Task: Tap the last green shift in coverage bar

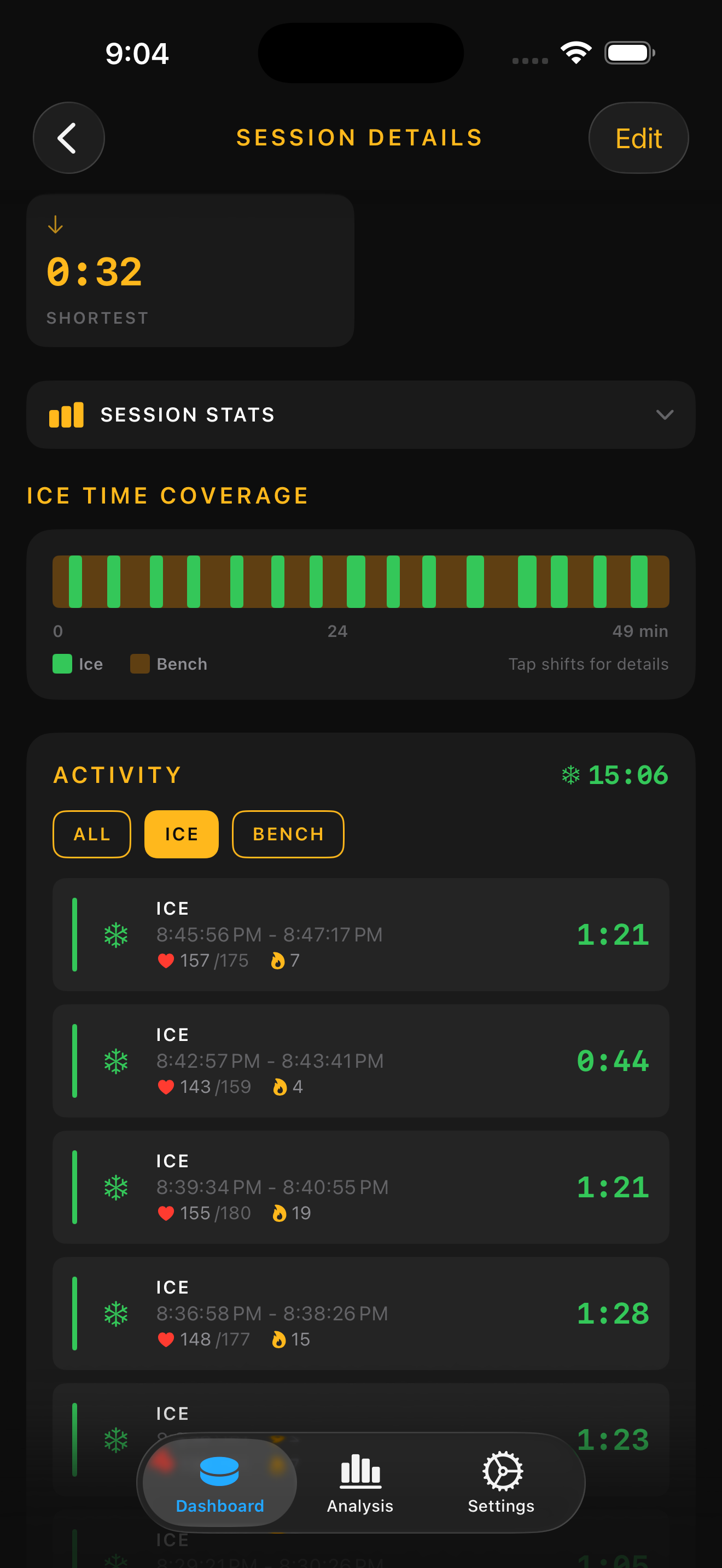Action: point(639,581)
